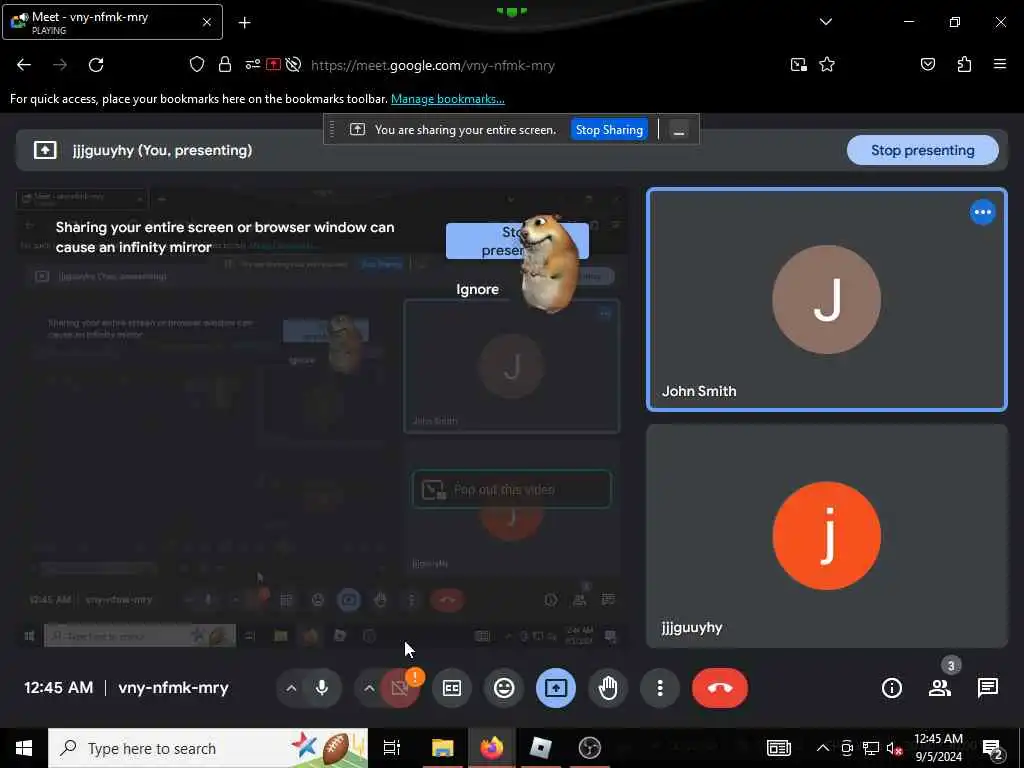
Task: Click the site security padlock icon
Action: (x=225, y=65)
